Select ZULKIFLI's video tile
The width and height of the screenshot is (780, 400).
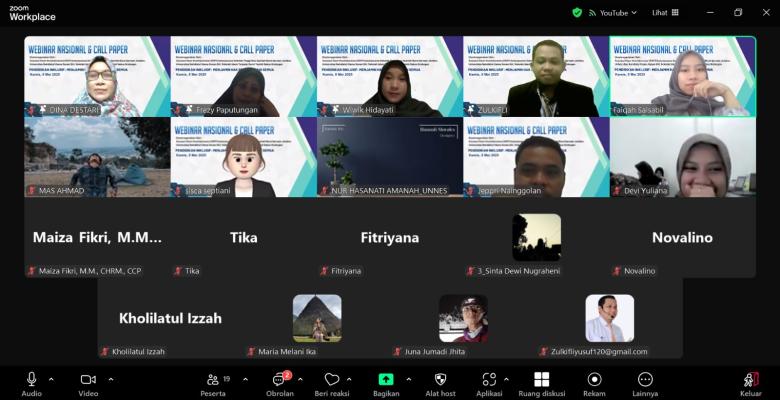pyautogui.click(x=536, y=76)
